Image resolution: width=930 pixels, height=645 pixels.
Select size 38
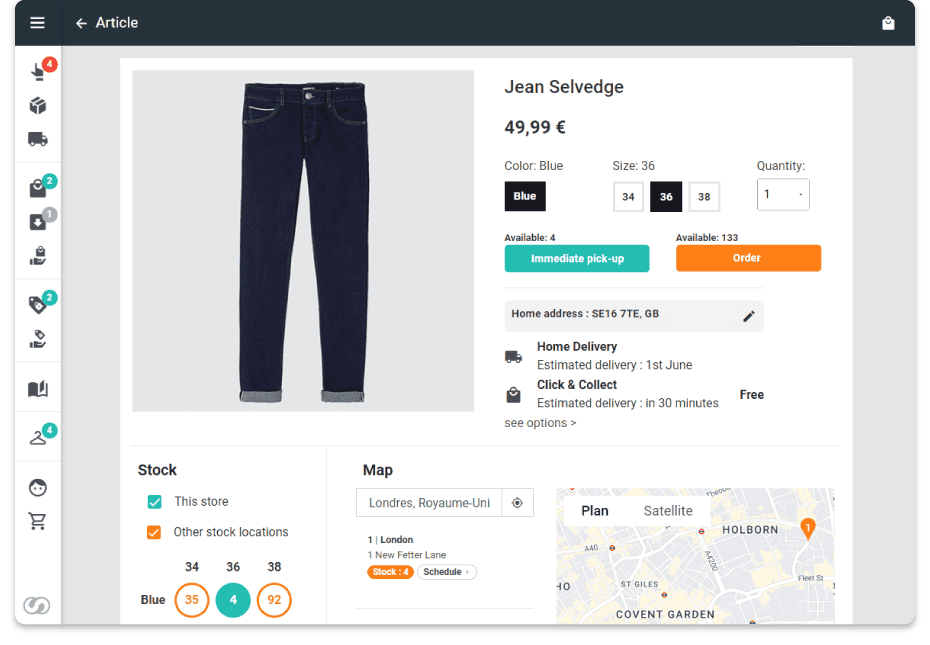tap(704, 197)
